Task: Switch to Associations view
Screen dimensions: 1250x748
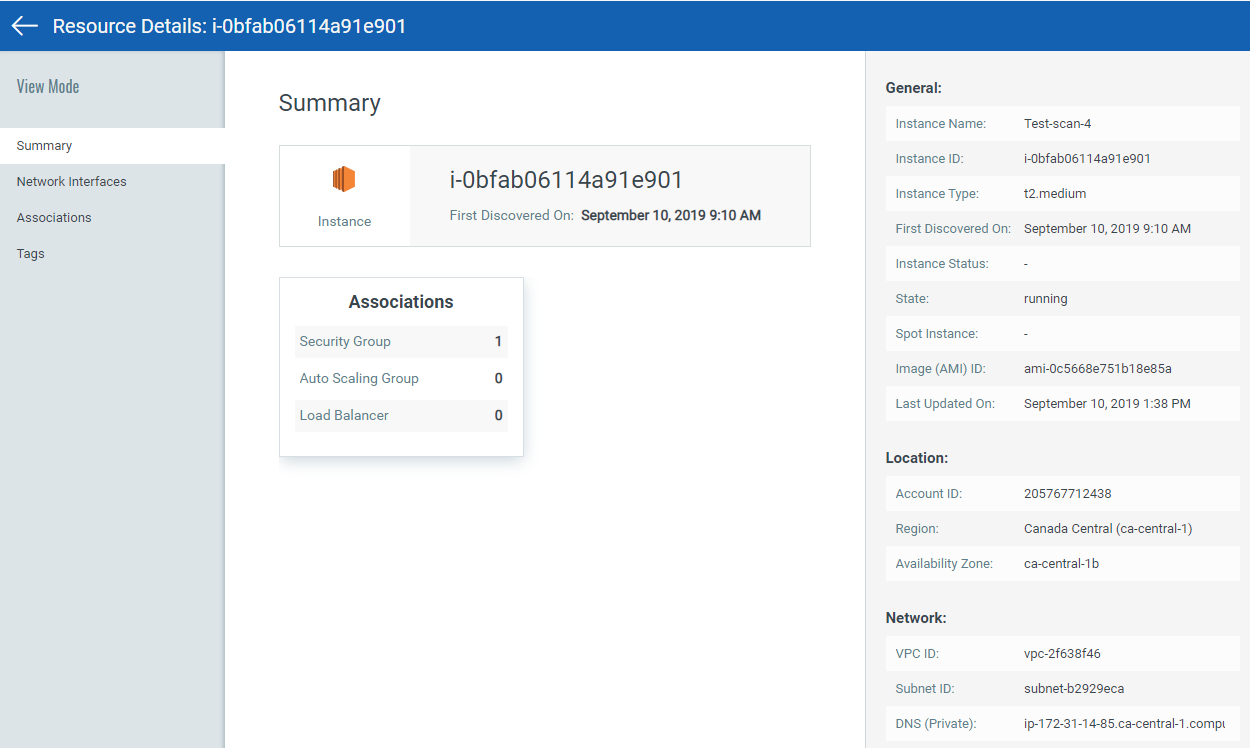Action: point(112,218)
